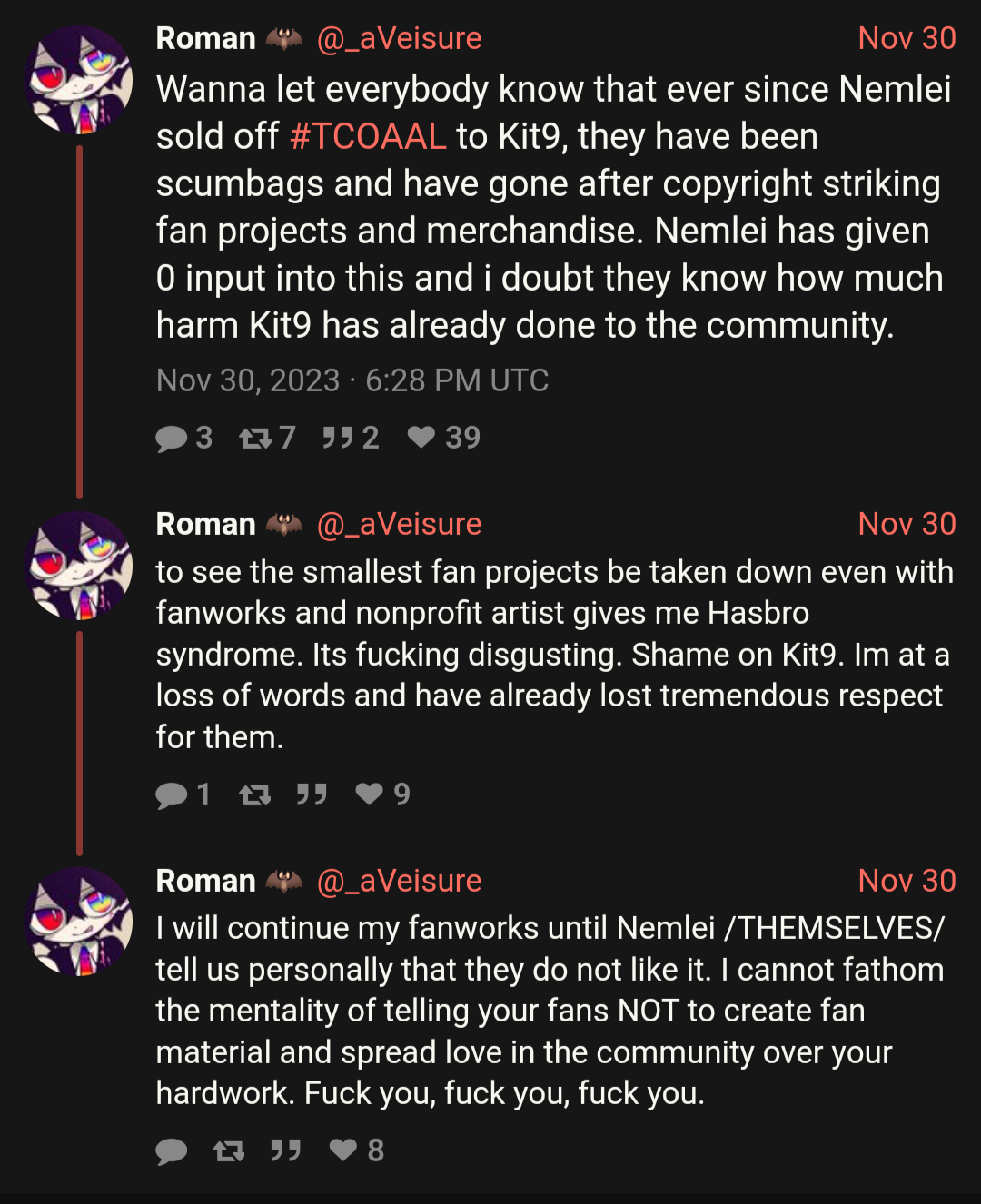
Task: Quote the Hasbro syndrome tweet
Action: click(x=312, y=794)
